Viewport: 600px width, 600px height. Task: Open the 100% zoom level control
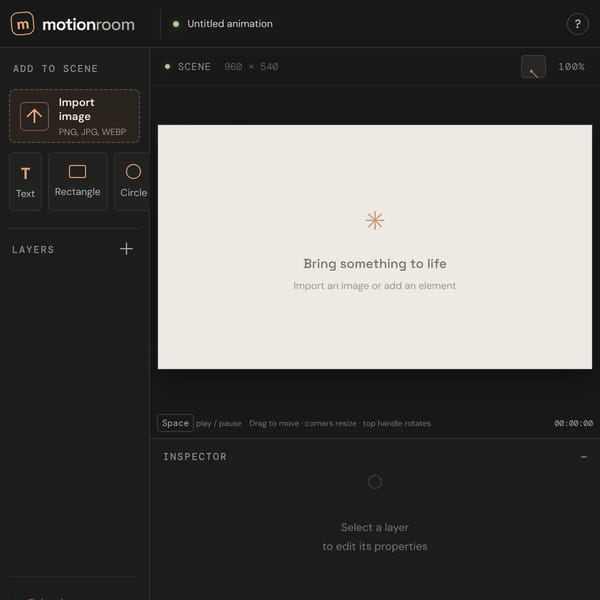[x=571, y=67]
